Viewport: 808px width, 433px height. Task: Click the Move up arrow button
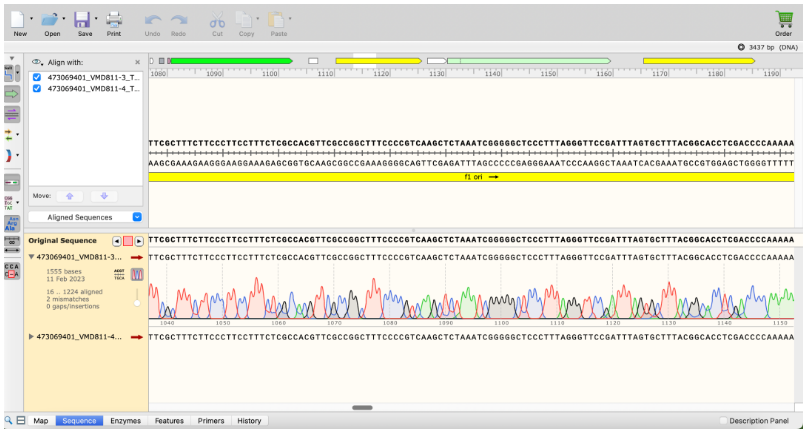point(70,196)
